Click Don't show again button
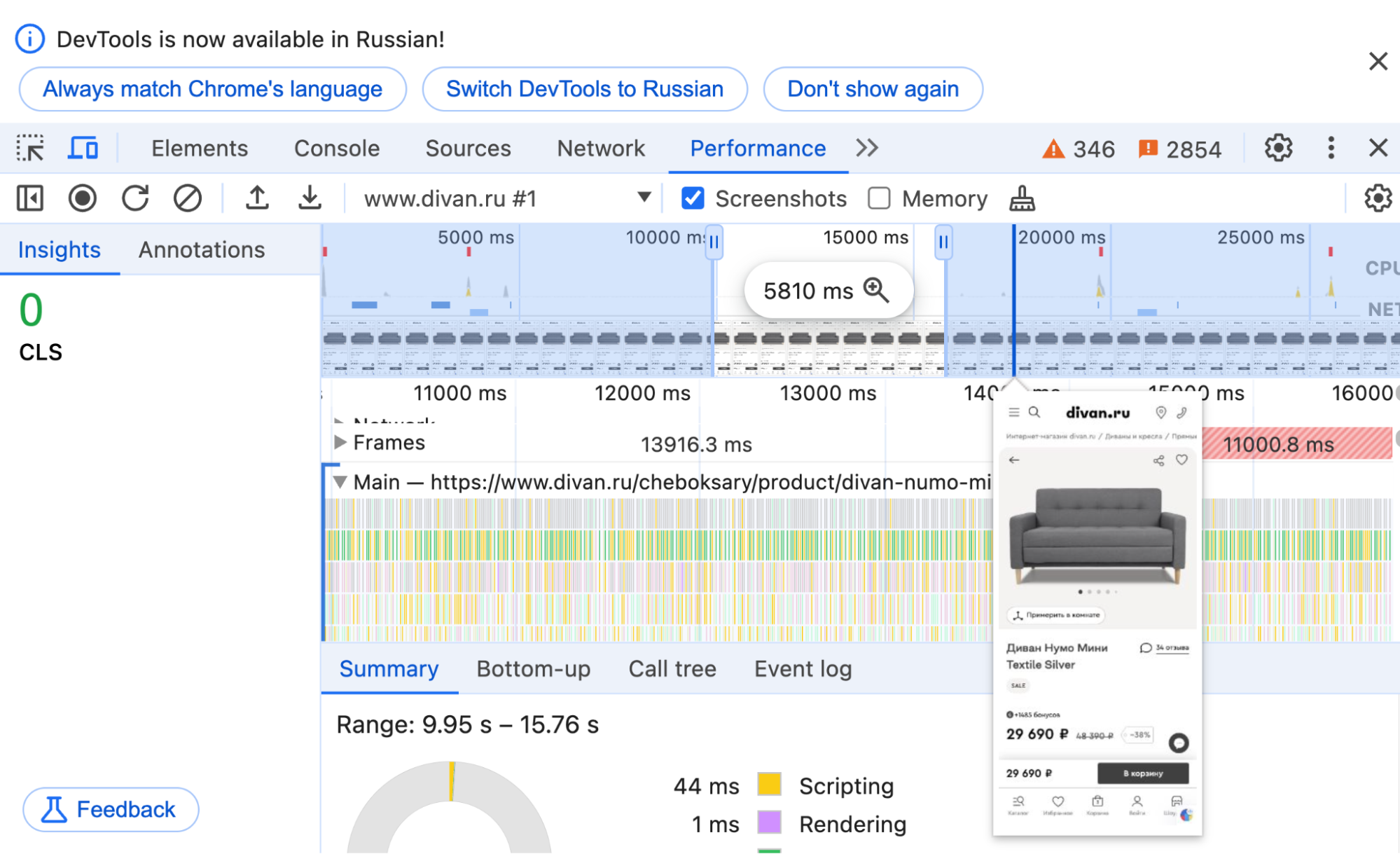The image size is (1400, 854). click(x=873, y=89)
